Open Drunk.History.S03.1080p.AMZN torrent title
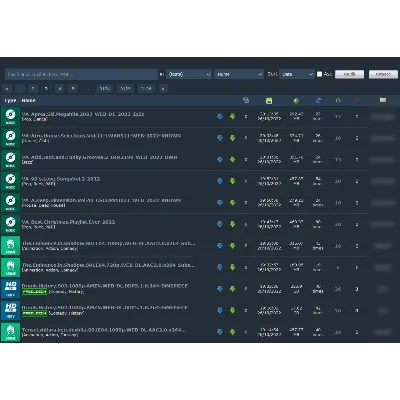This screenshot has height=400, width=400. (x=105, y=286)
